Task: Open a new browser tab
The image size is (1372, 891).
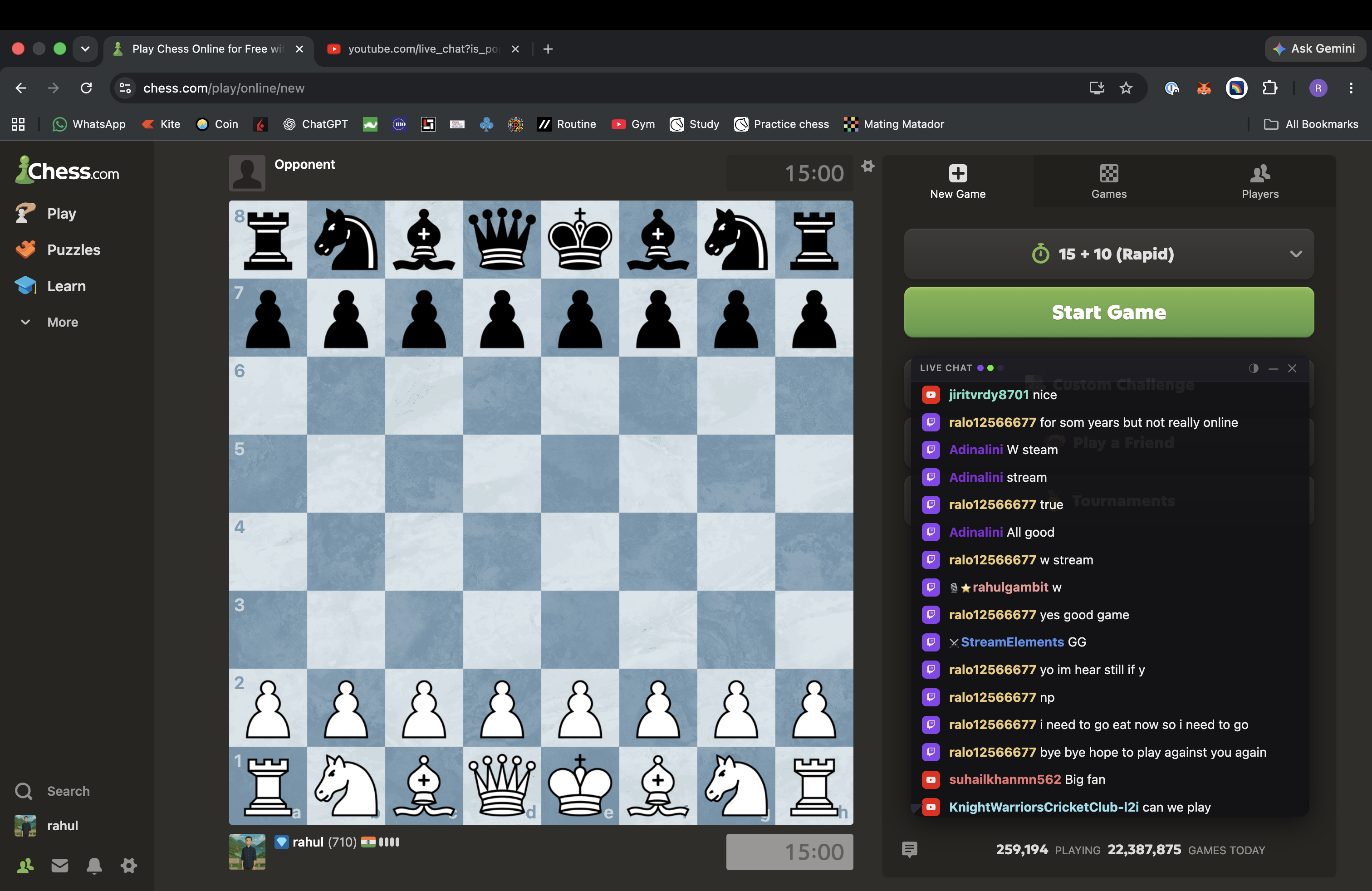Action: 548,49
